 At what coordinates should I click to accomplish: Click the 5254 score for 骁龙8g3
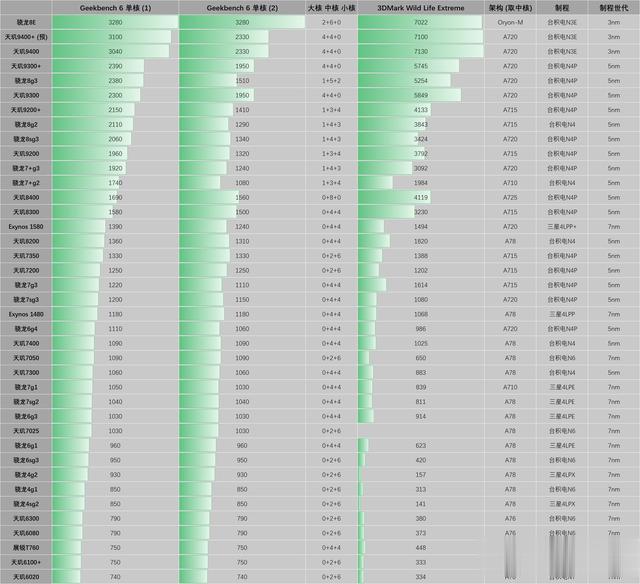point(421,81)
